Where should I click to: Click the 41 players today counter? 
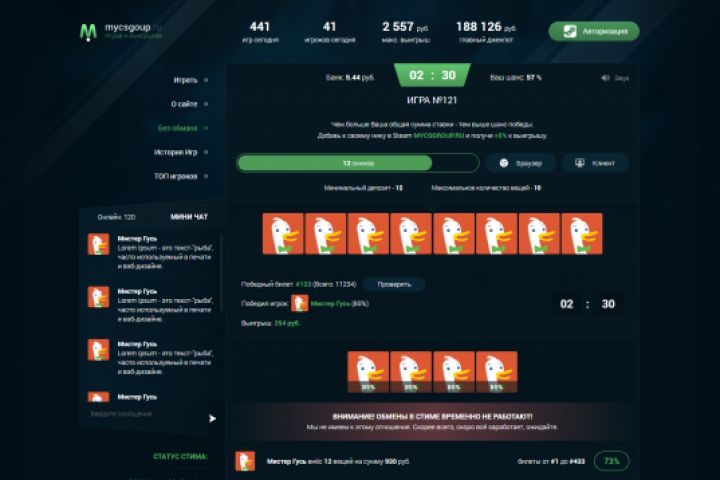coord(330,31)
